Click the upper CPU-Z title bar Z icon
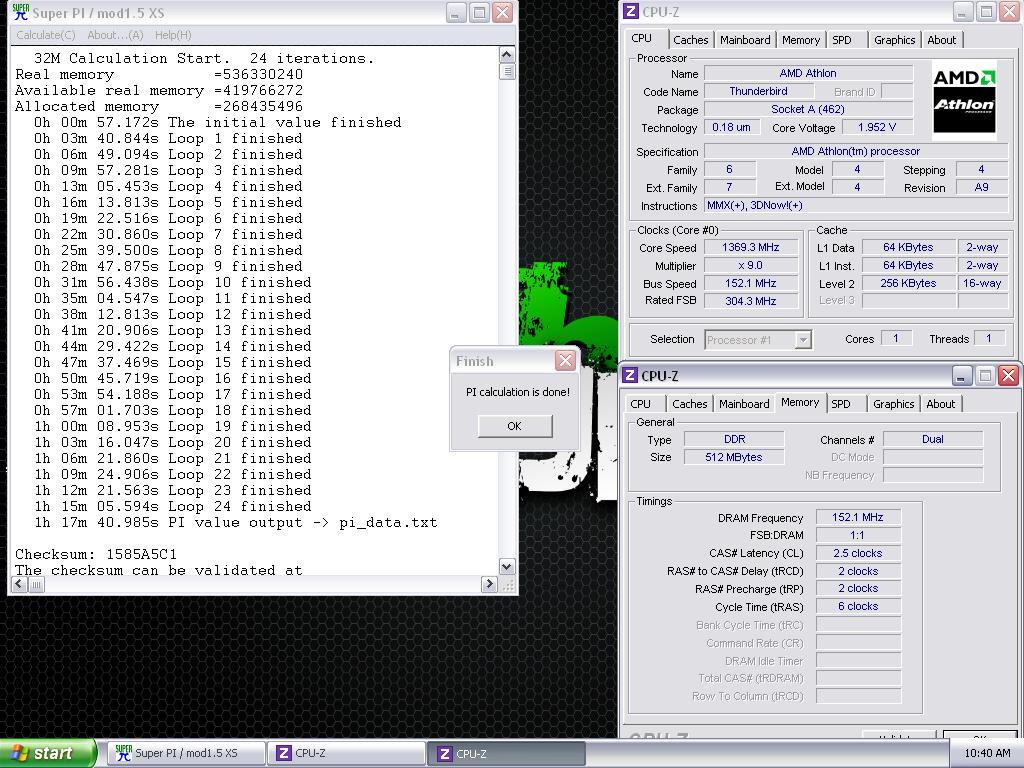Screen dimensions: 1024x768 (x=630, y=12)
